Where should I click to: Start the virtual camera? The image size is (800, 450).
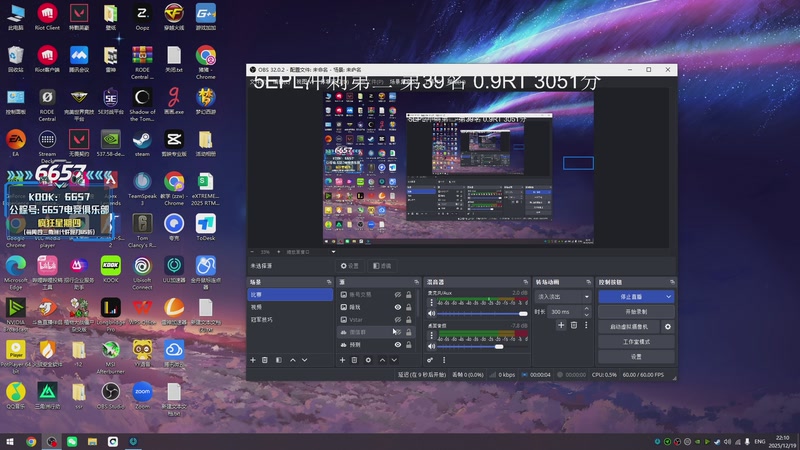[629, 327]
